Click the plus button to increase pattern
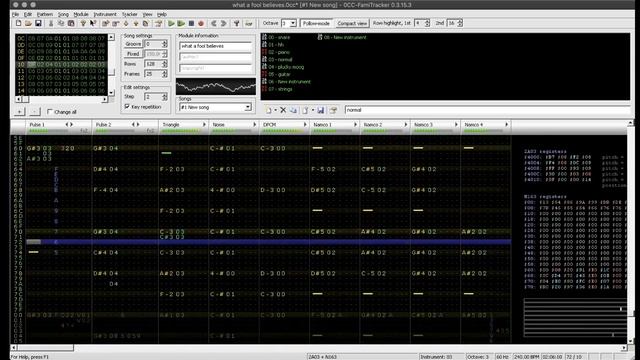The height and width of the screenshot is (360, 640). click(x=19, y=111)
